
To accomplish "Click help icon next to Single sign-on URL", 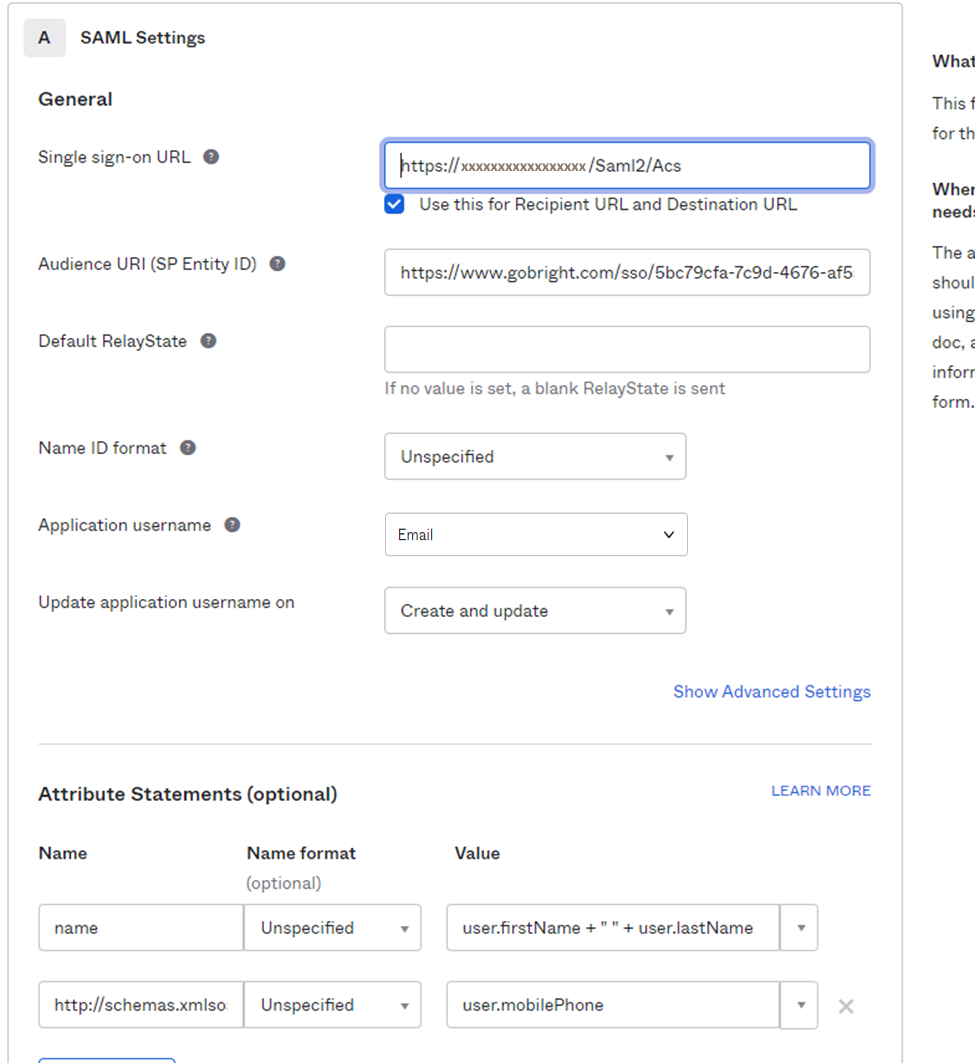I will tap(211, 157).
